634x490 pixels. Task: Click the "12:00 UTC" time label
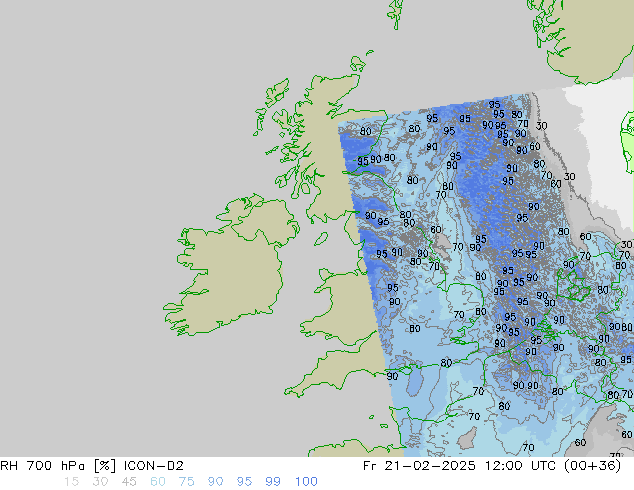click(x=523, y=466)
